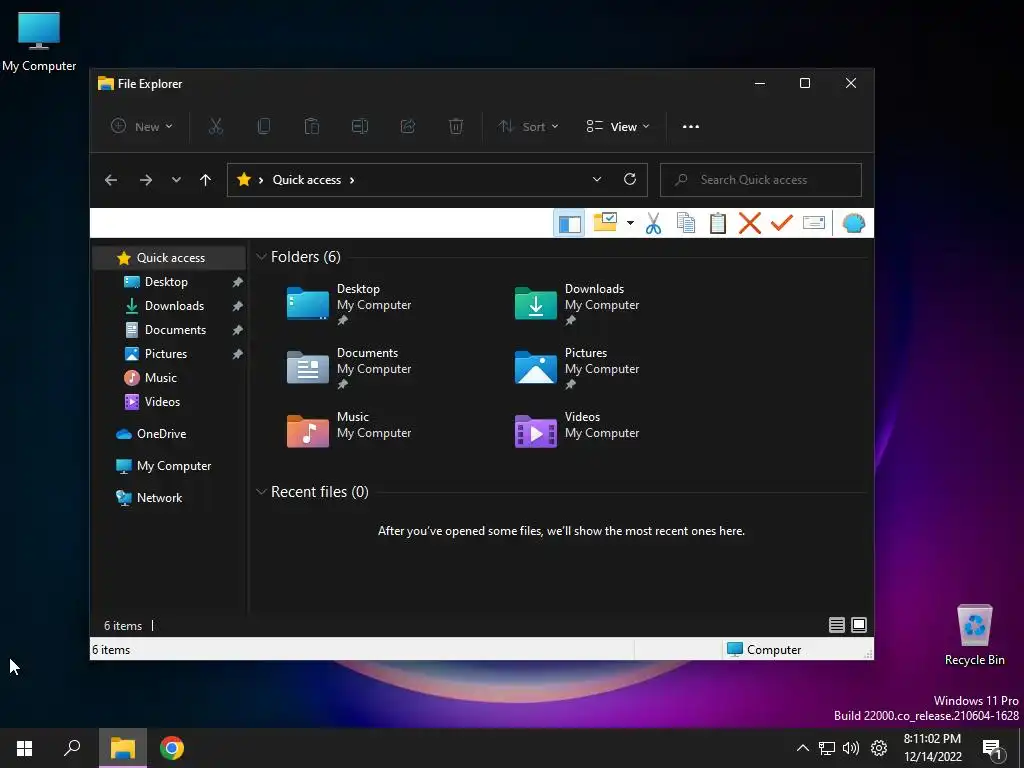Click the command bar Cut icon
This screenshot has width=1024, height=768.
(x=216, y=127)
